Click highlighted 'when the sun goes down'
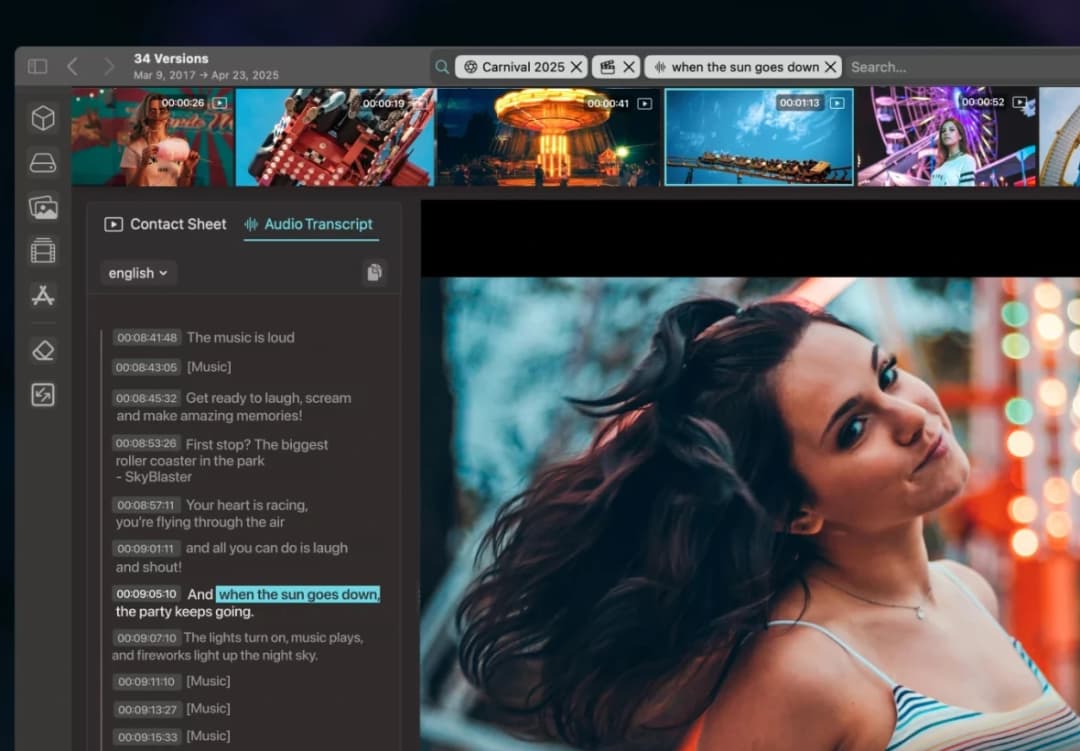The width and height of the screenshot is (1080, 751). pos(298,594)
